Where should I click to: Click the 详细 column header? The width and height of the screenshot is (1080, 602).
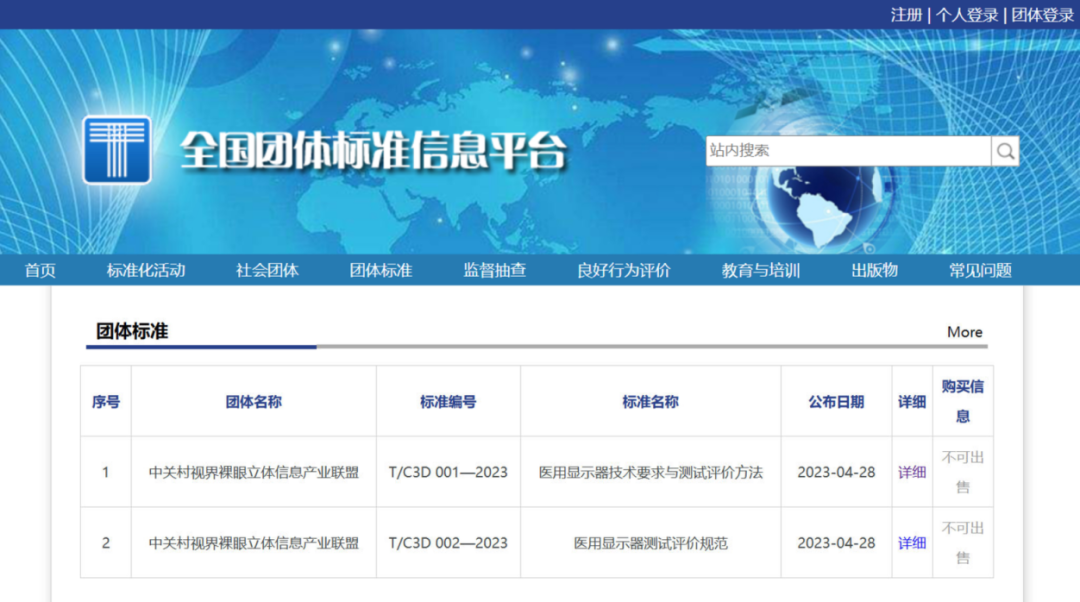coord(912,402)
